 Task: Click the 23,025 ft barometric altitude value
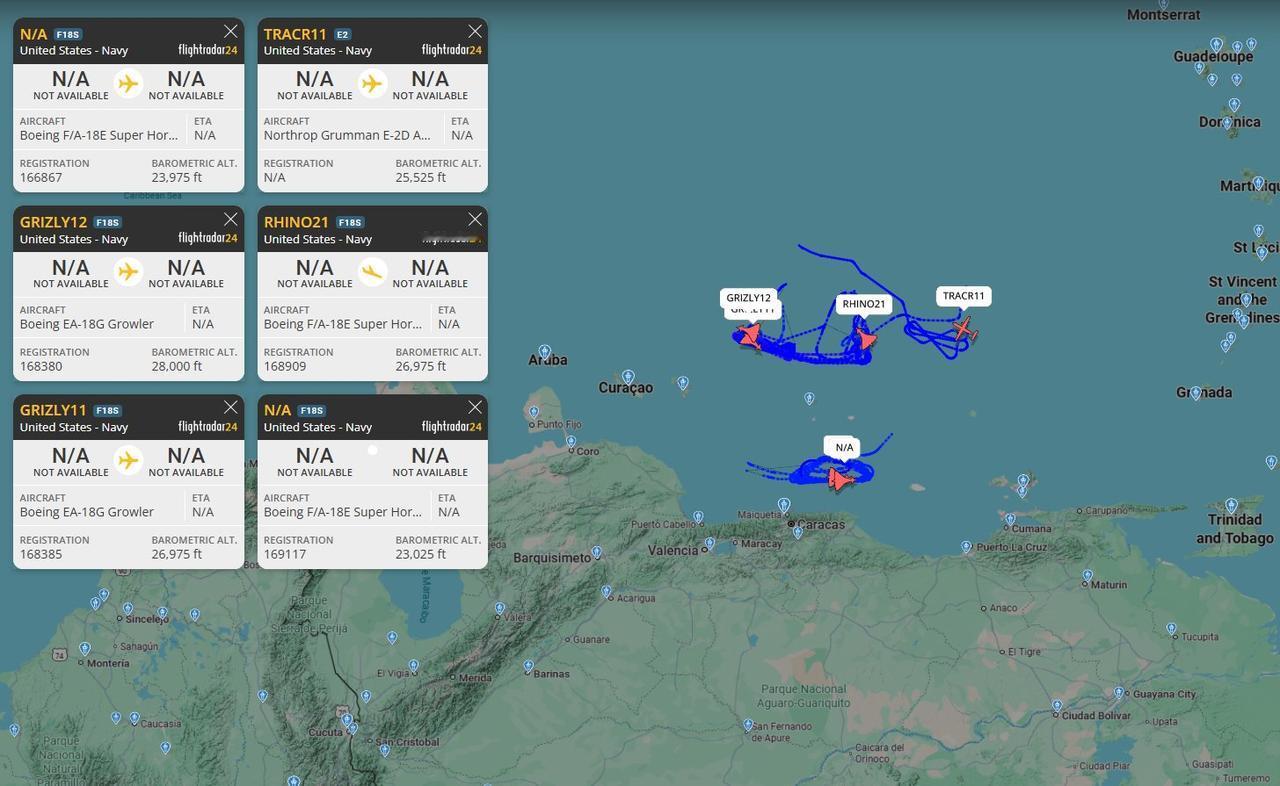[x=421, y=554]
